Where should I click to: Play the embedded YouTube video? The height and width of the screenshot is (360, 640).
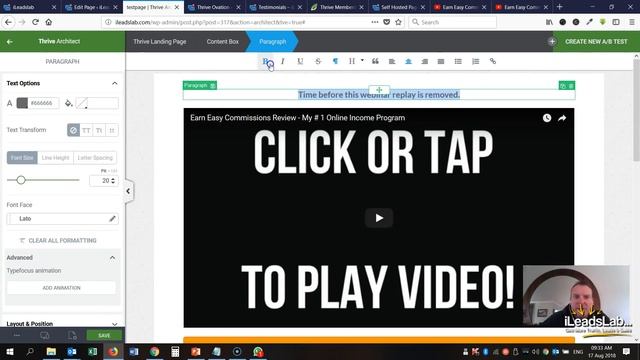coord(379,218)
